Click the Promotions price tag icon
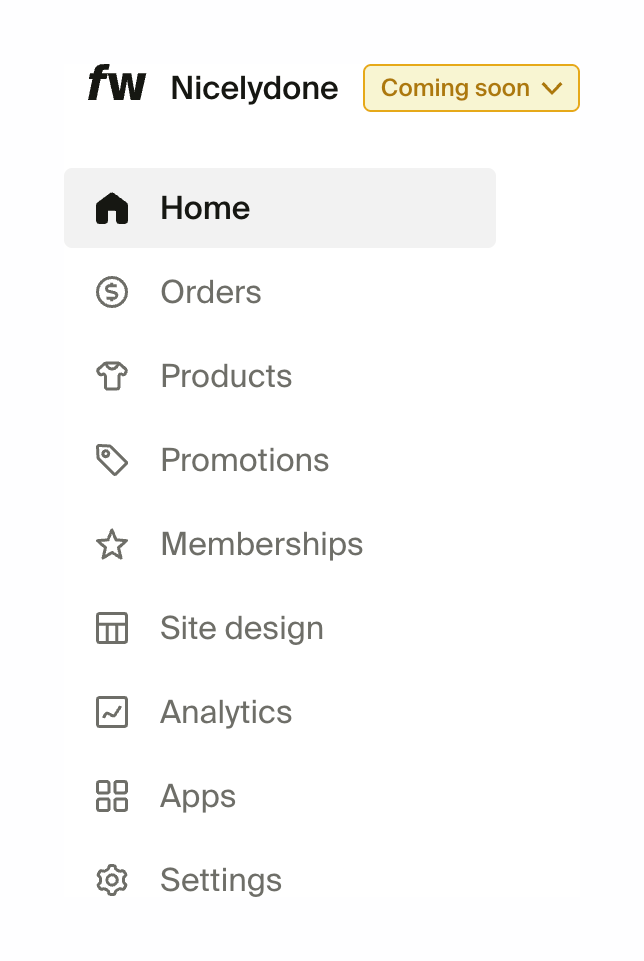The width and height of the screenshot is (644, 961). pos(113,460)
